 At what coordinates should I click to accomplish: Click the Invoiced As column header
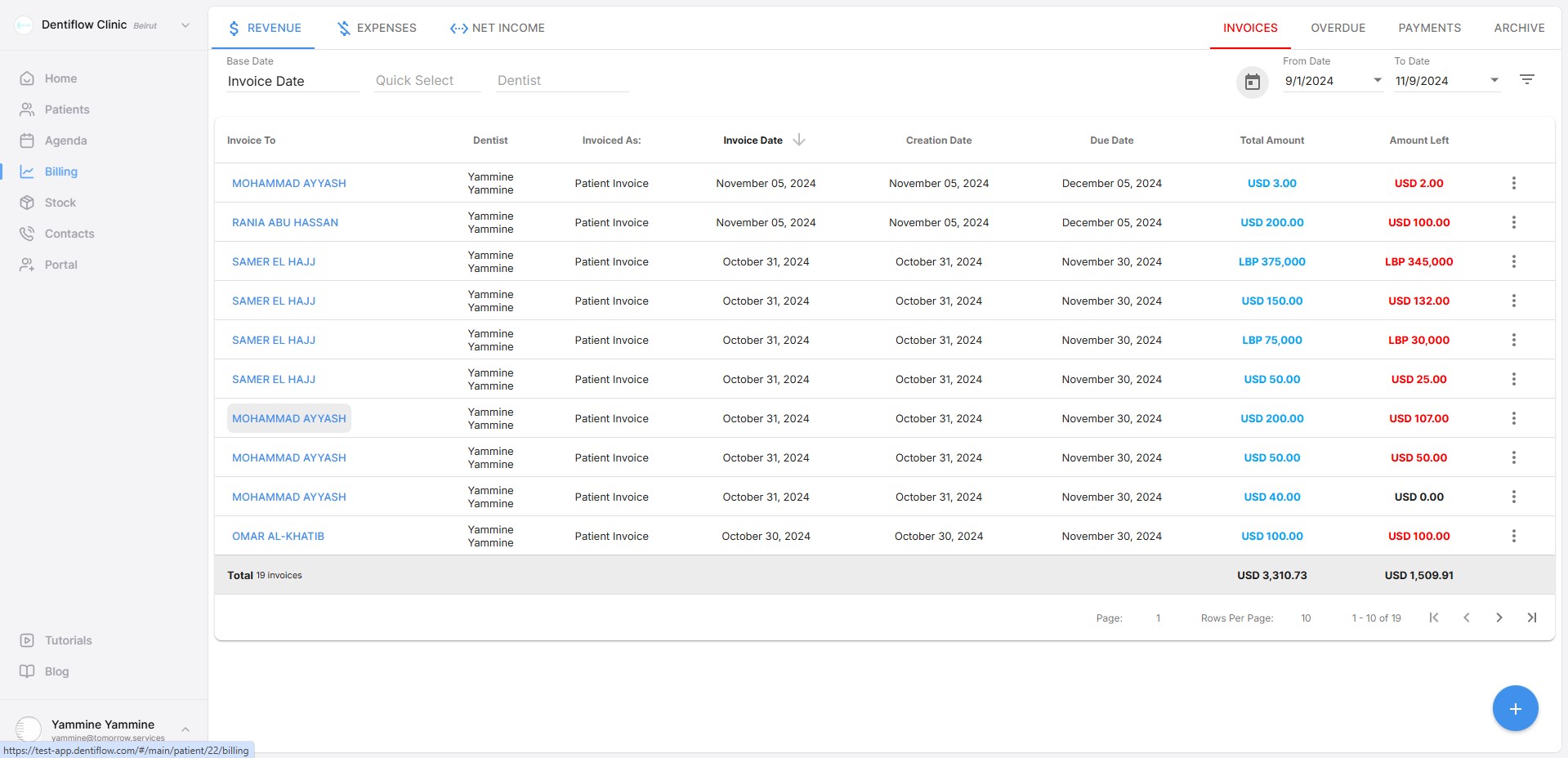611,140
